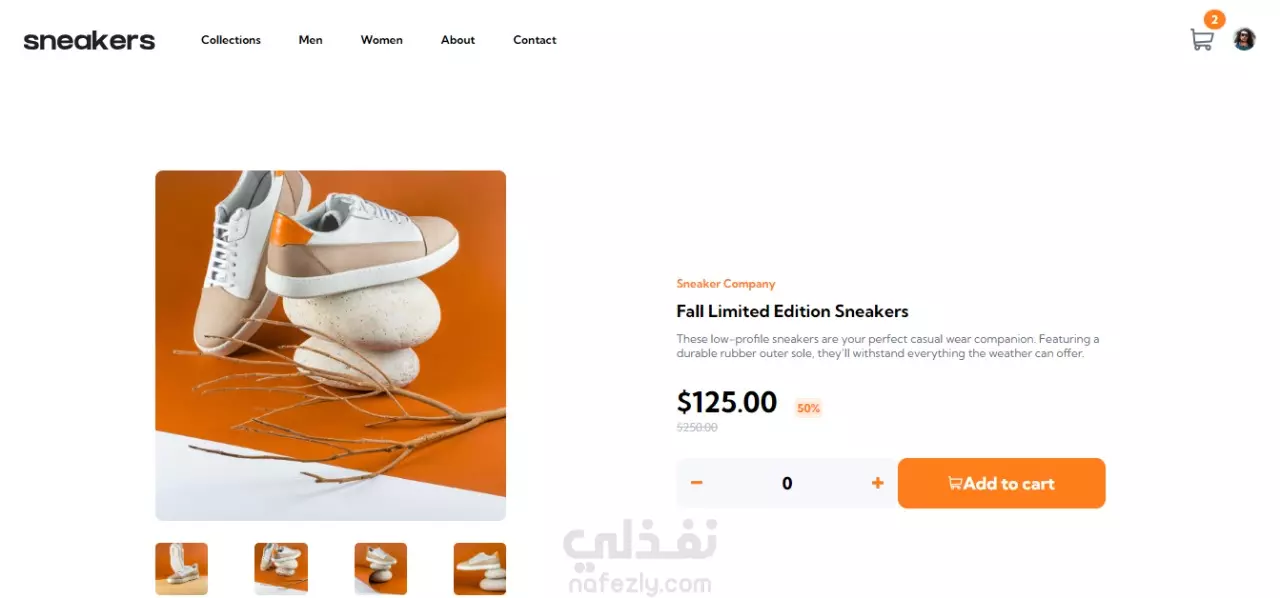Image resolution: width=1280 pixels, height=598 pixels.
Task: Decrease quantity with the minus icon
Action: (697, 483)
